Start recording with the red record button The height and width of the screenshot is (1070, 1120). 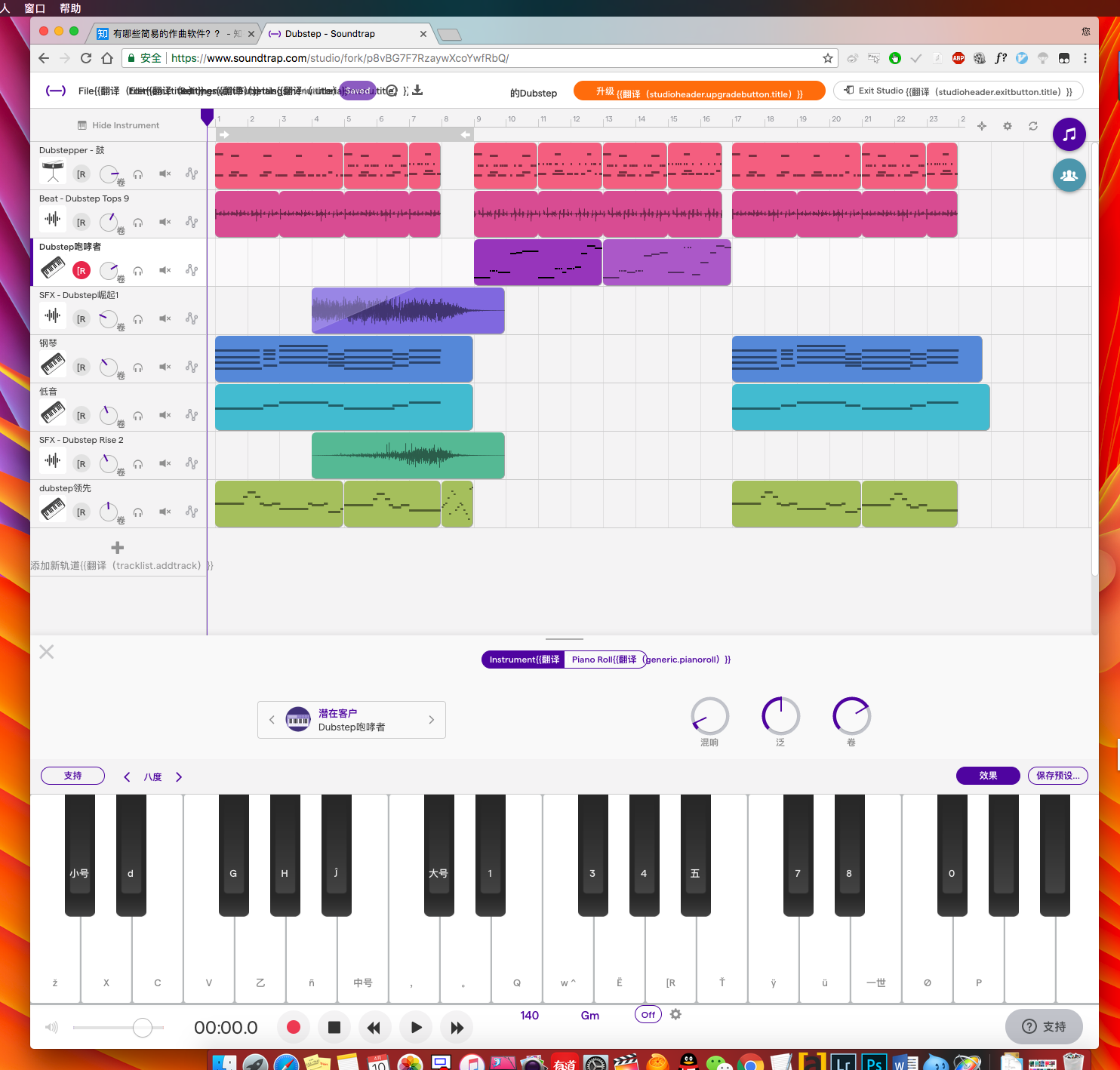294,1027
